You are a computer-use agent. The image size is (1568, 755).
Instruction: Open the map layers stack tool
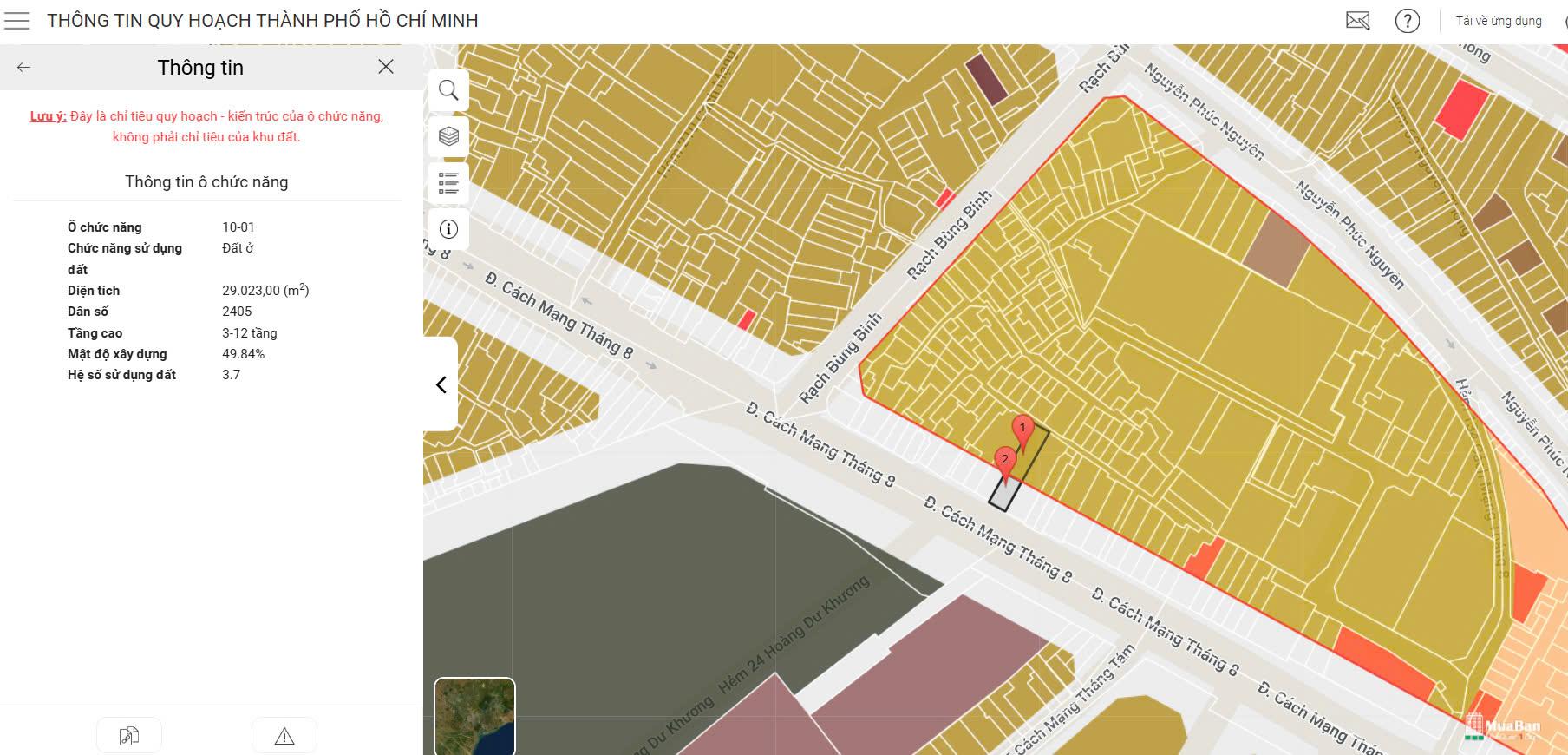point(448,136)
